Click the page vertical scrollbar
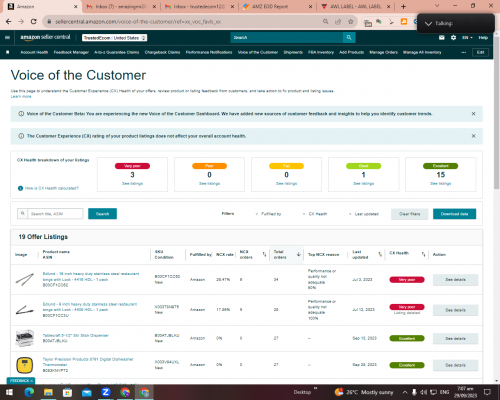 point(496,113)
